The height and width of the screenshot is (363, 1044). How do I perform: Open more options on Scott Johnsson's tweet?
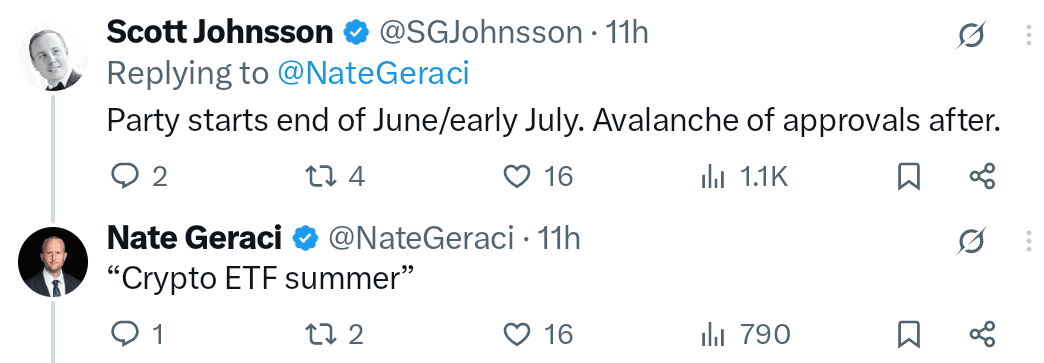[1031, 35]
